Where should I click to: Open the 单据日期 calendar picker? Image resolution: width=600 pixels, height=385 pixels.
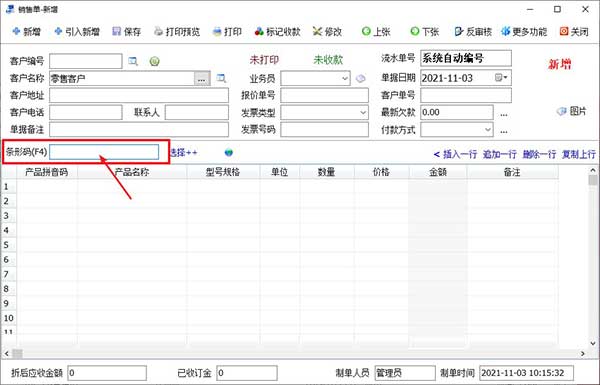pos(501,78)
